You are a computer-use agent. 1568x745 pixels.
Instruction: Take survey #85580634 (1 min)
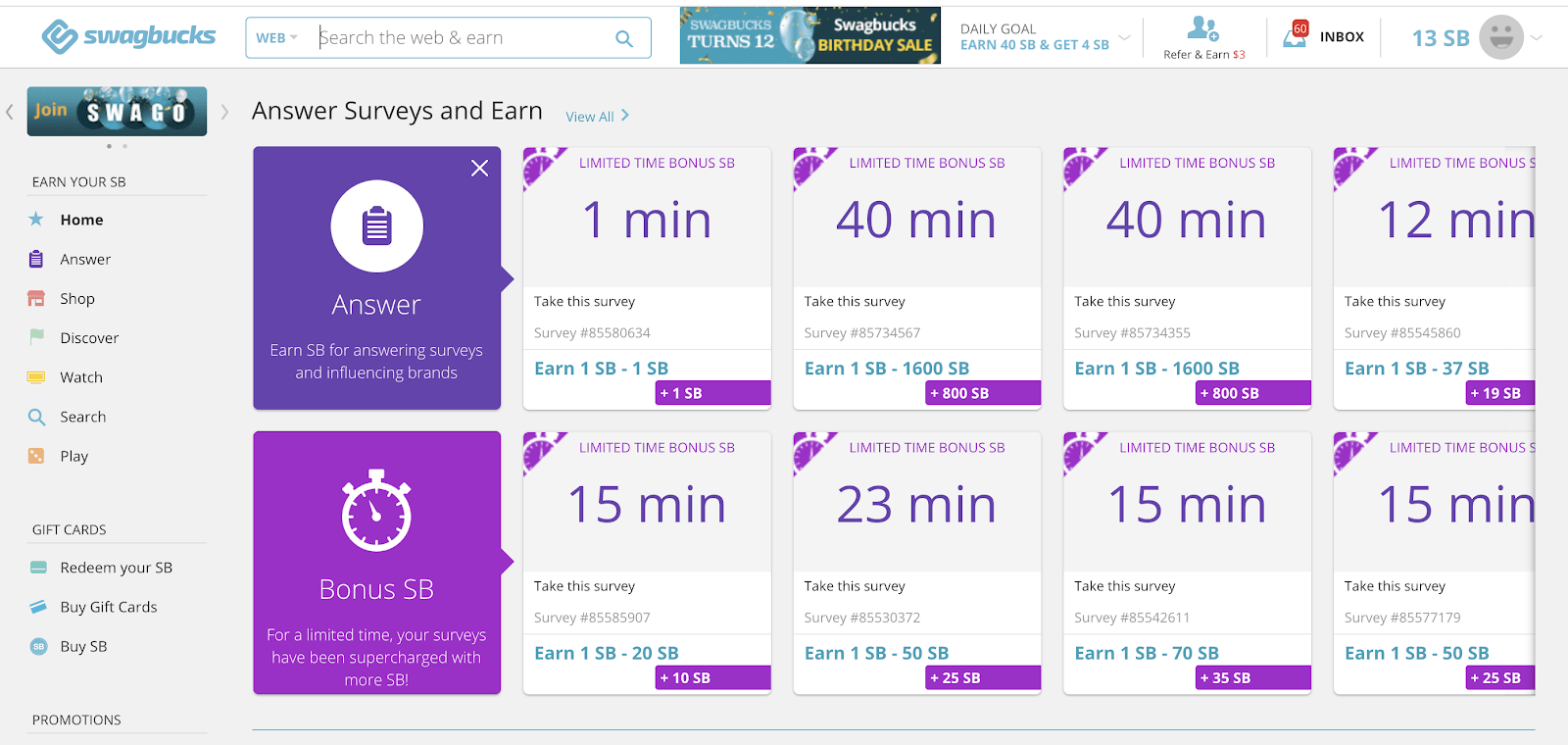click(x=584, y=301)
